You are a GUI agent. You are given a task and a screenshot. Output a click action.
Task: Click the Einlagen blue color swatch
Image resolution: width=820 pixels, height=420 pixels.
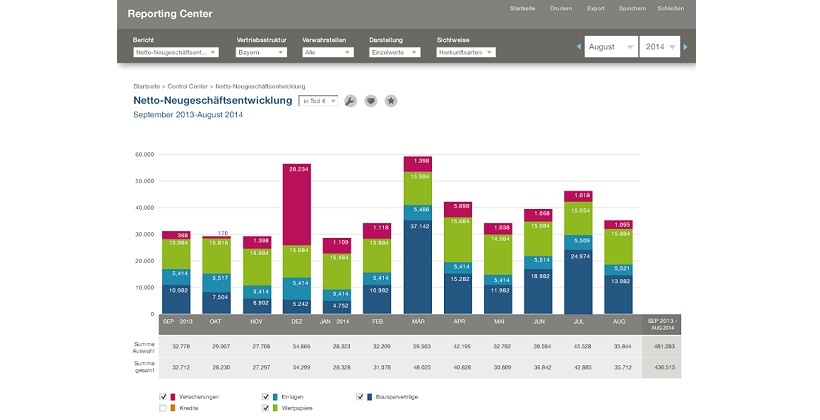pyautogui.click(x=274, y=397)
